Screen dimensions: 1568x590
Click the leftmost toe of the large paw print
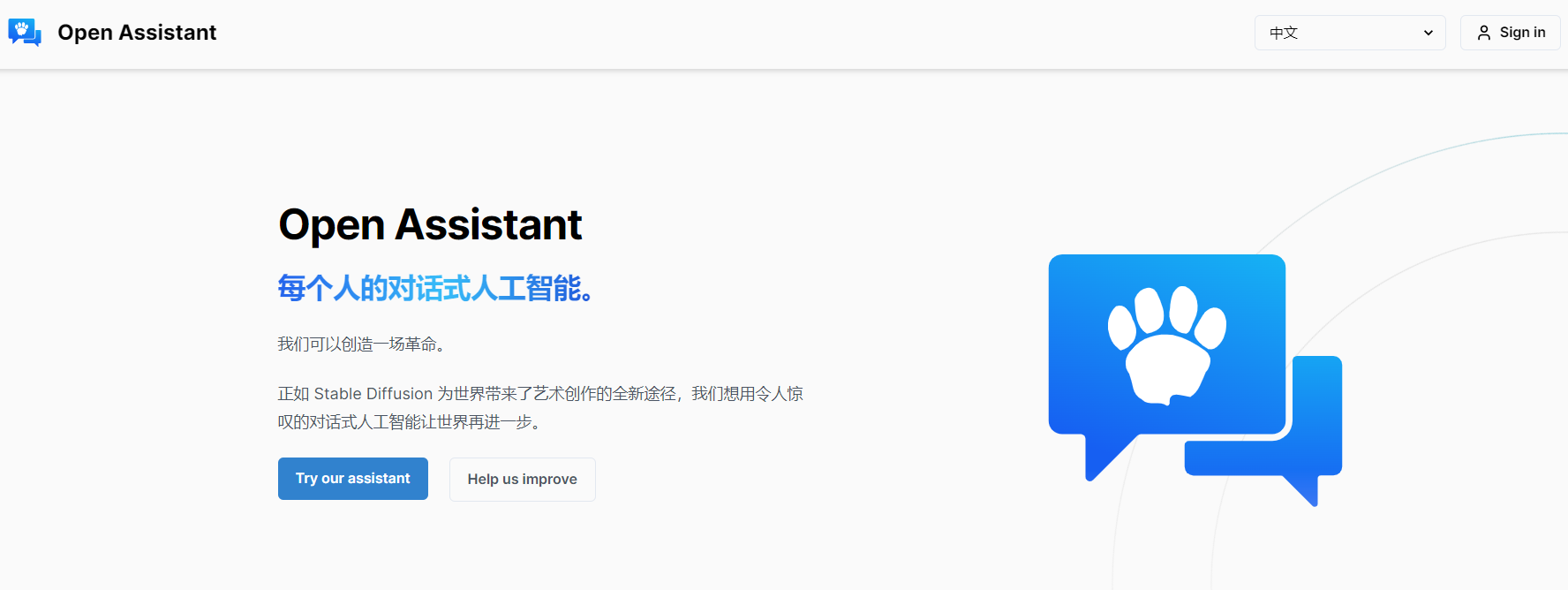[1121, 325]
